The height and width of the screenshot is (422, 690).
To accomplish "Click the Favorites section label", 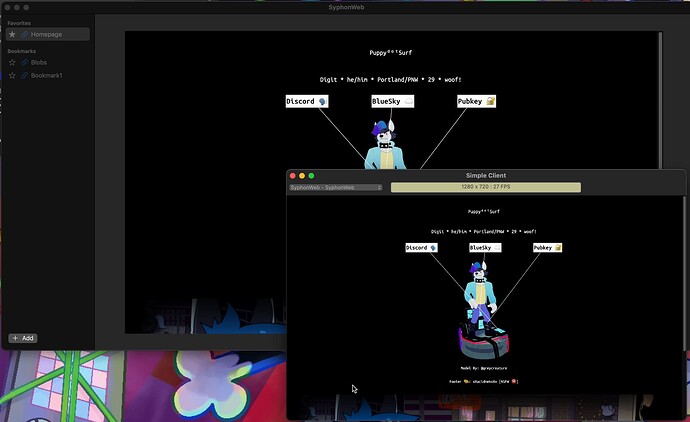I will (19, 23).
